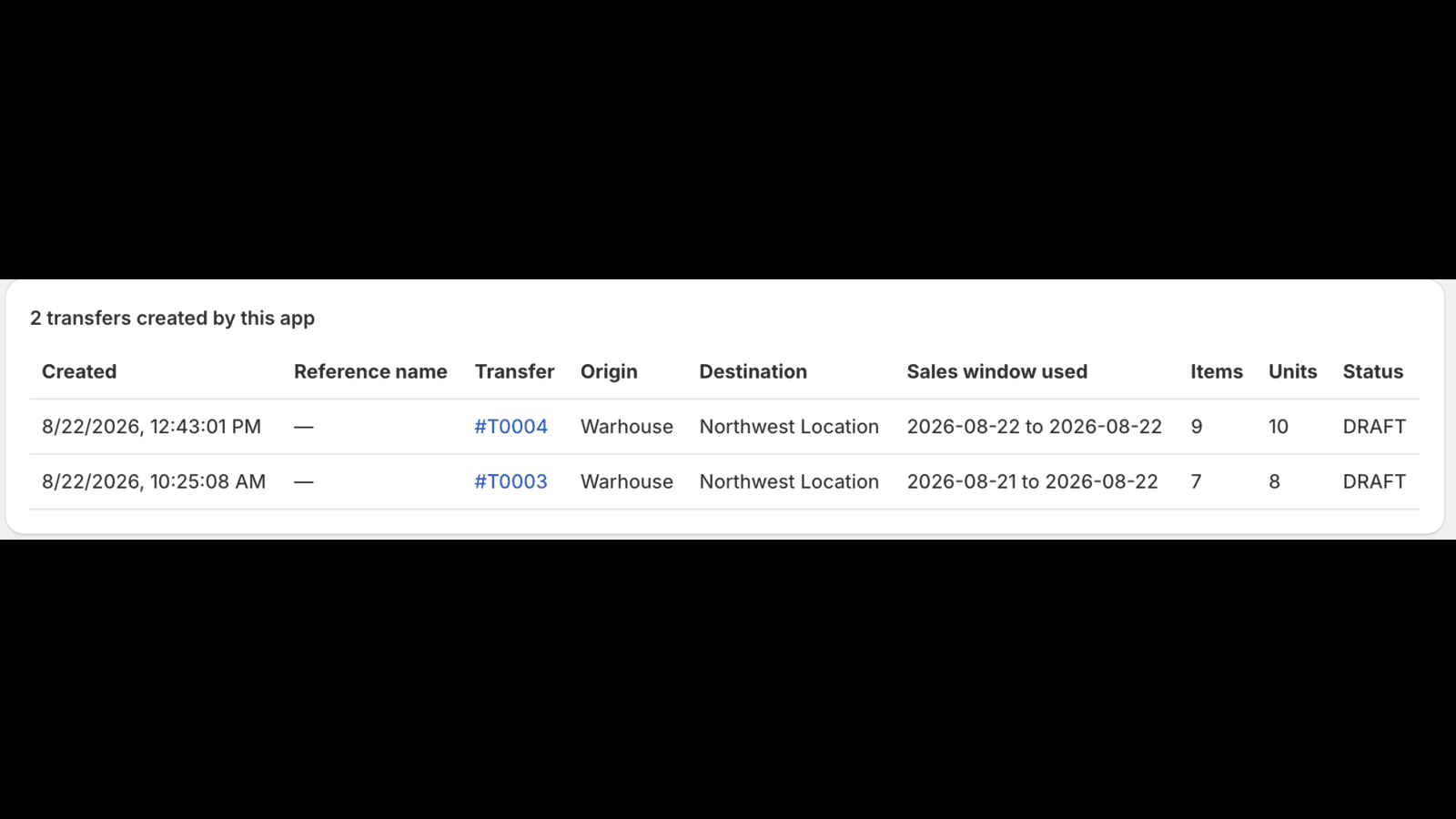This screenshot has width=1456, height=819.
Task: Click the Origin column header
Action: pos(609,371)
